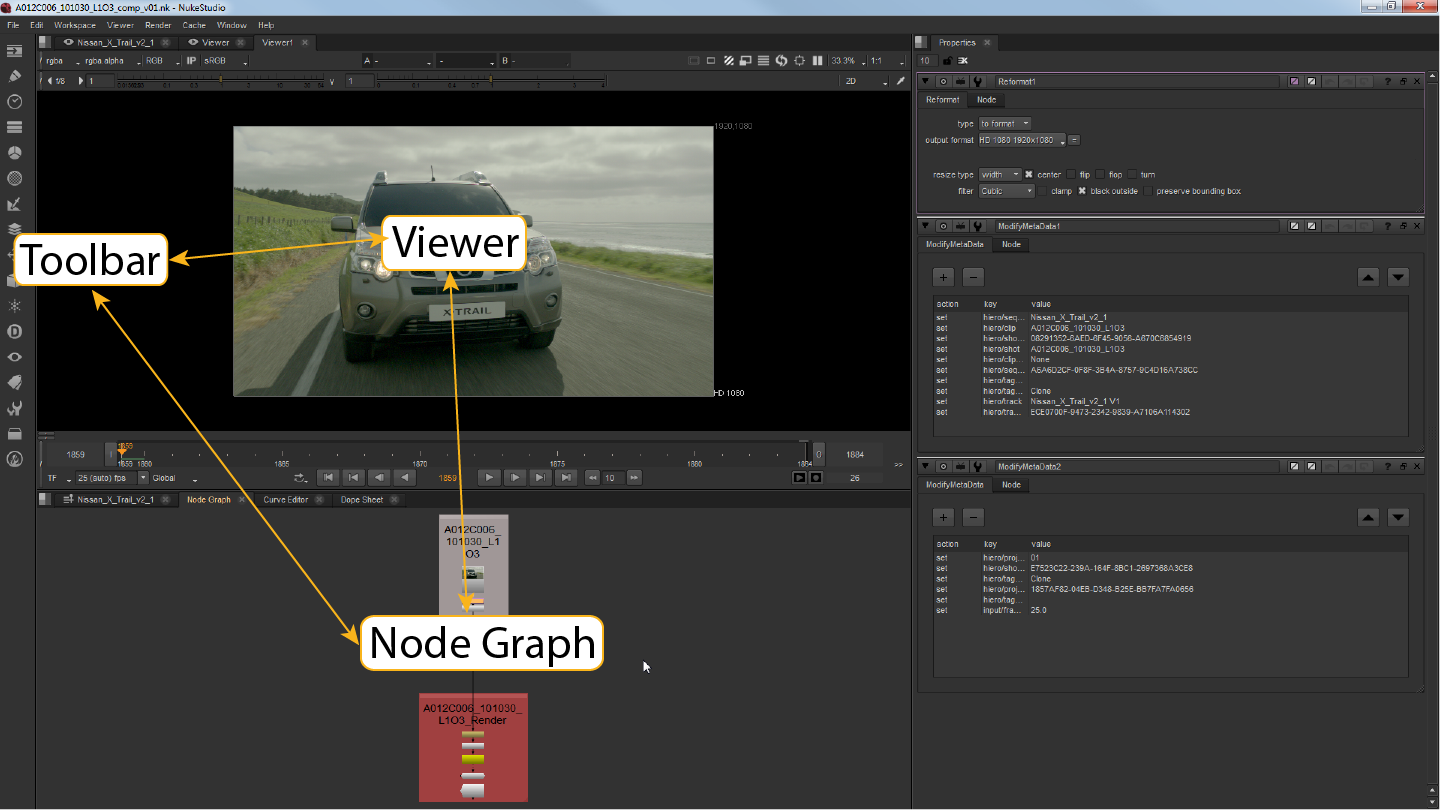The width and height of the screenshot is (1440, 810).
Task: Switch to the Curve Editor tab
Action: click(x=286, y=500)
